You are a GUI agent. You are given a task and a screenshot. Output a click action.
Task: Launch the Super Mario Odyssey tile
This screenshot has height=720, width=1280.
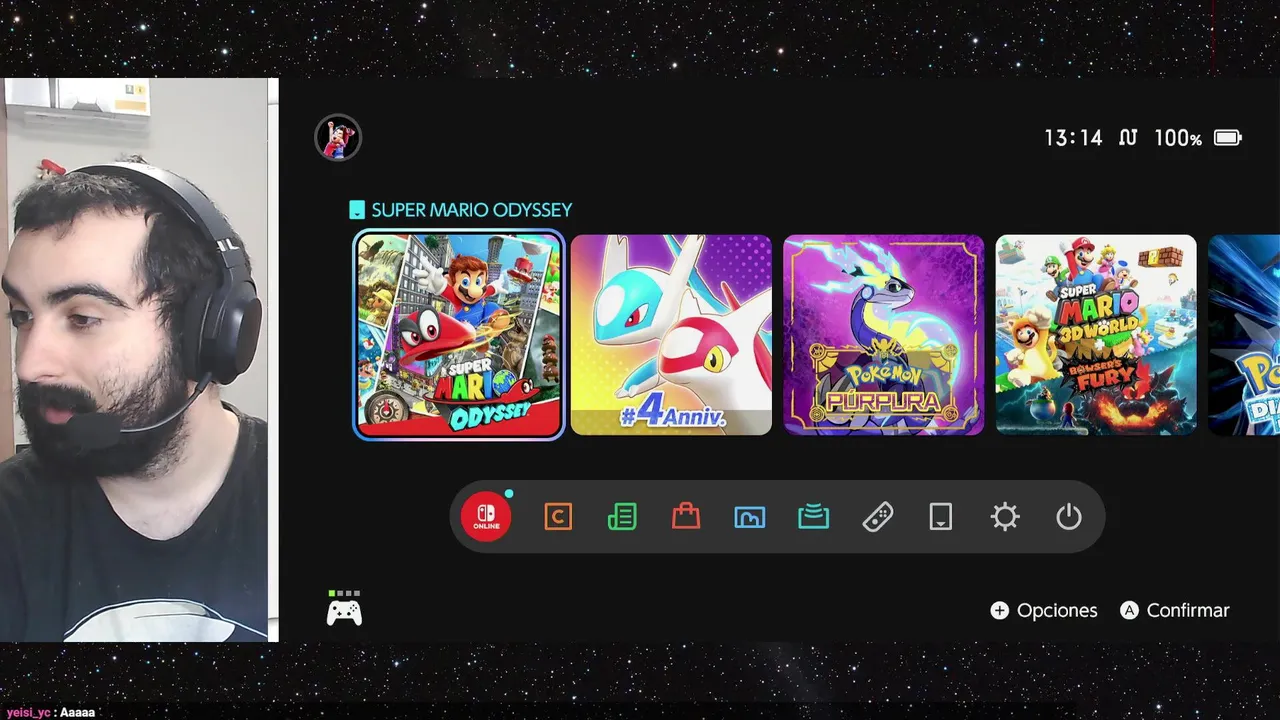point(459,335)
